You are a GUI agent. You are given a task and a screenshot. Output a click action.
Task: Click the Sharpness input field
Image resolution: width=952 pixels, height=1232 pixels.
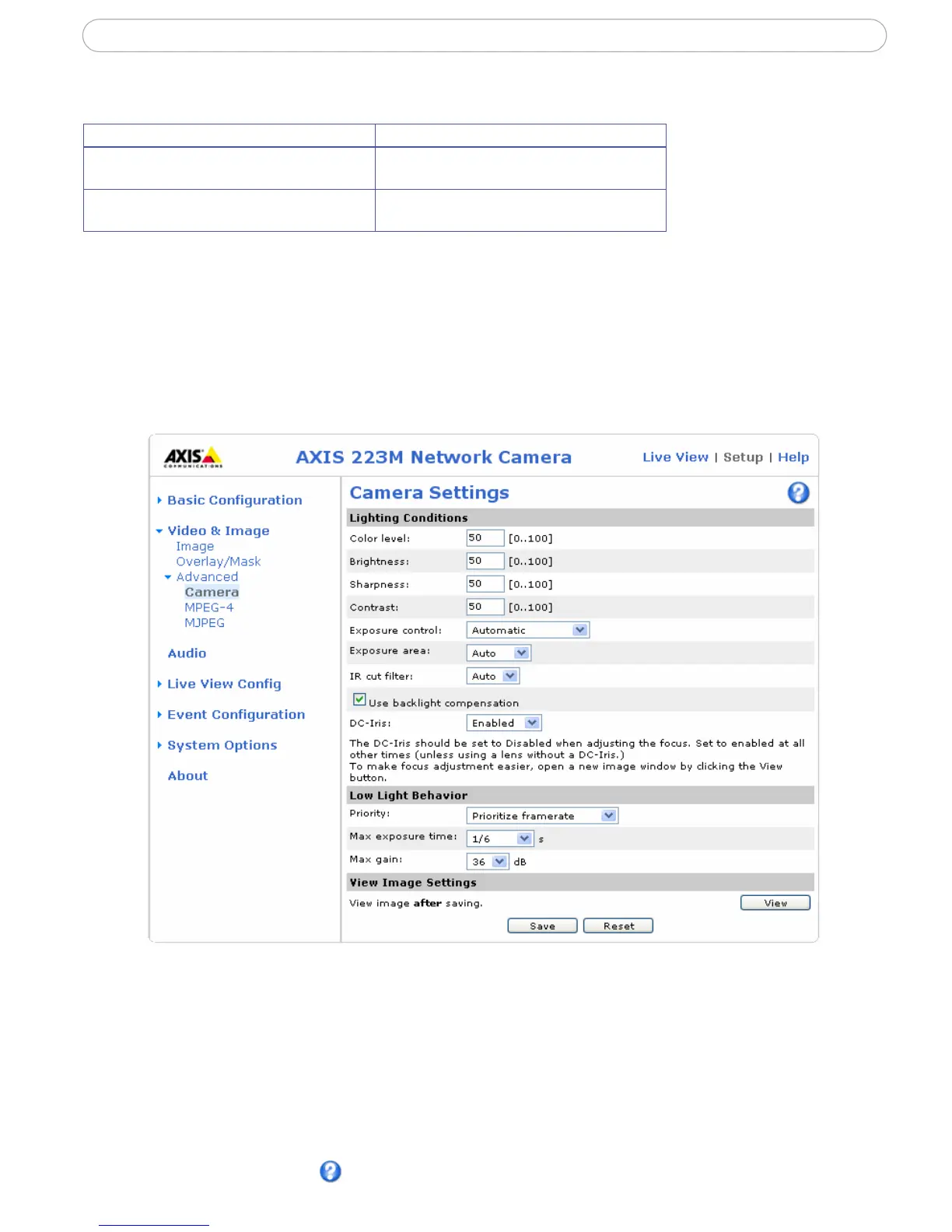point(485,584)
